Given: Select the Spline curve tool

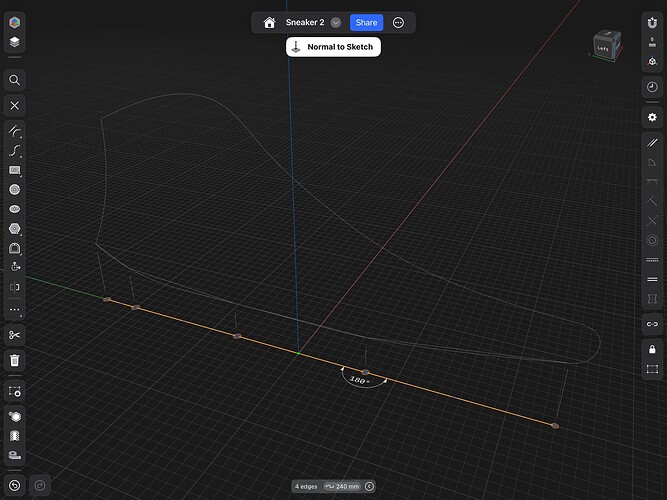Looking at the screenshot, I should point(14,151).
